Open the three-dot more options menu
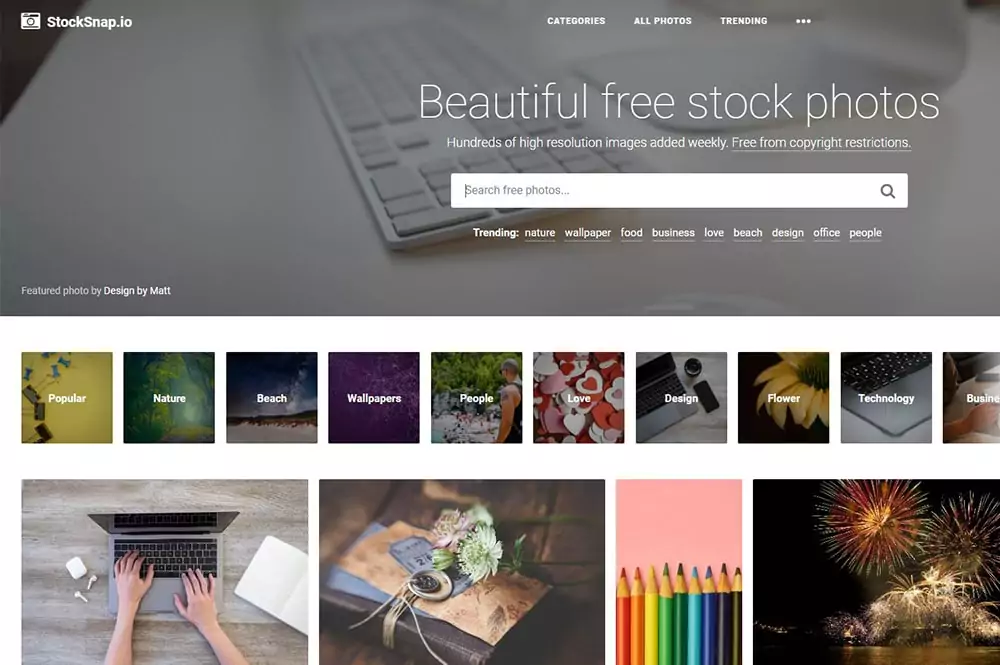The width and height of the screenshot is (1000, 665). click(803, 21)
